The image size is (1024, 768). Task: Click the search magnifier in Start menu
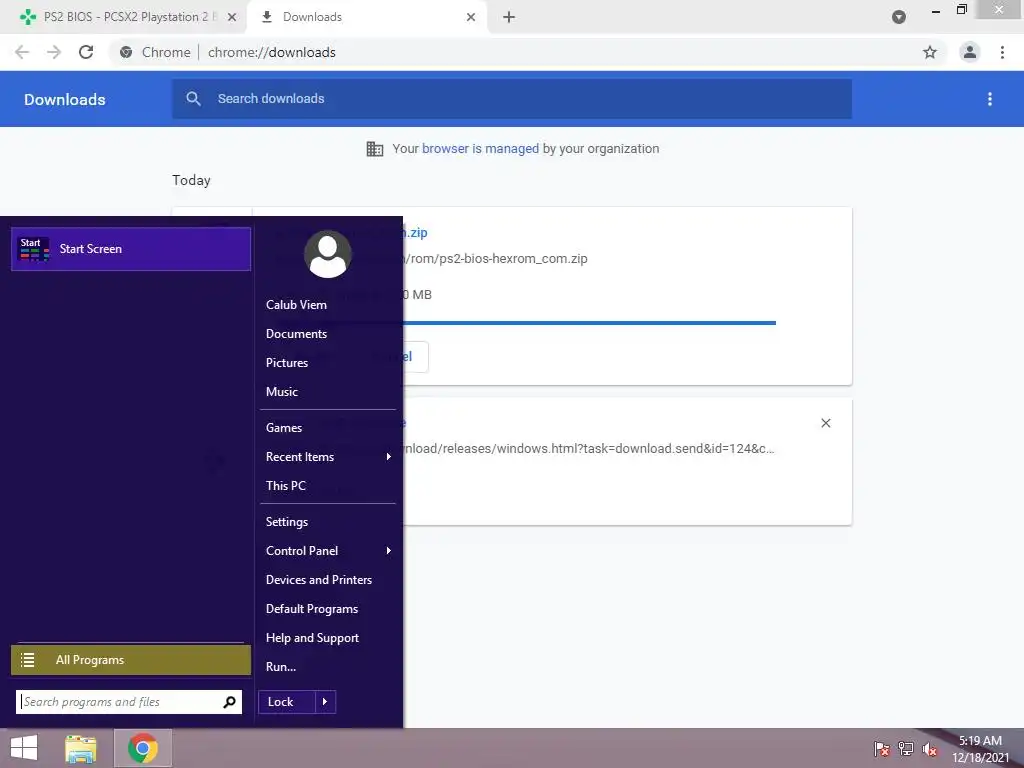pyautogui.click(x=229, y=702)
